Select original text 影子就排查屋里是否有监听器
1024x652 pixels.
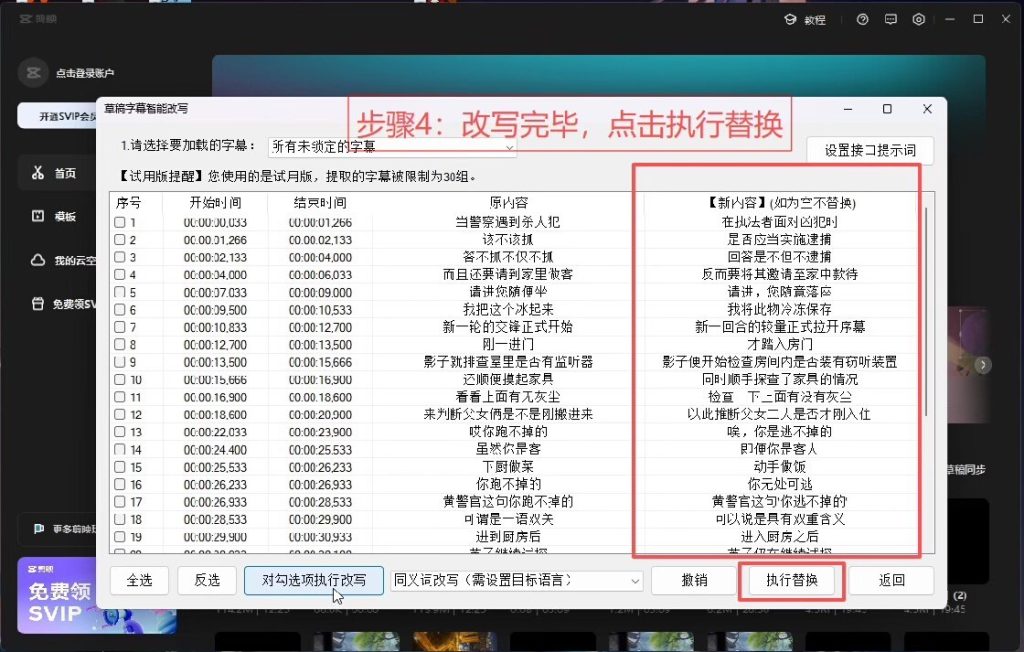[x=507, y=362]
